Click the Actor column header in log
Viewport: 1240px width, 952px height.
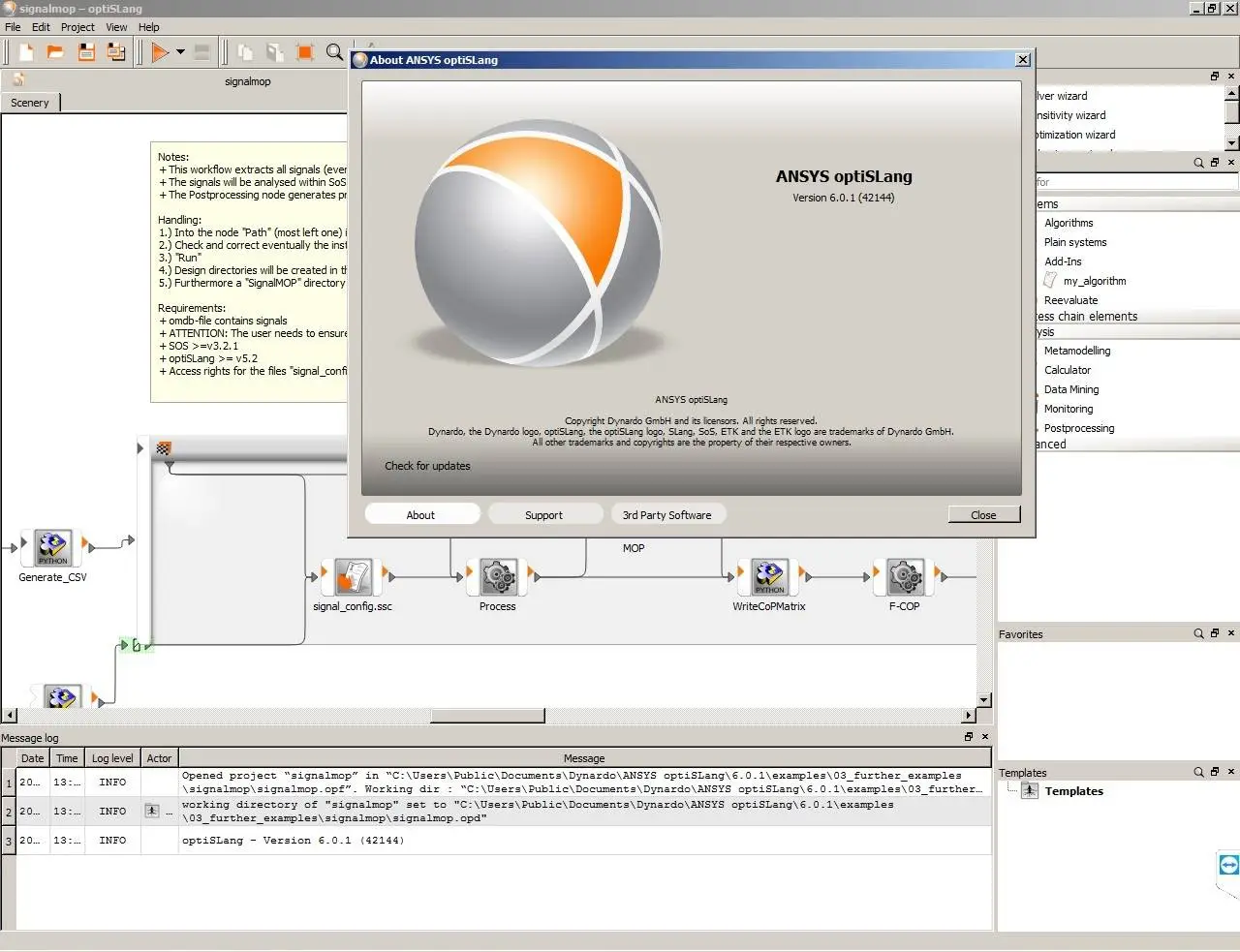tap(159, 758)
